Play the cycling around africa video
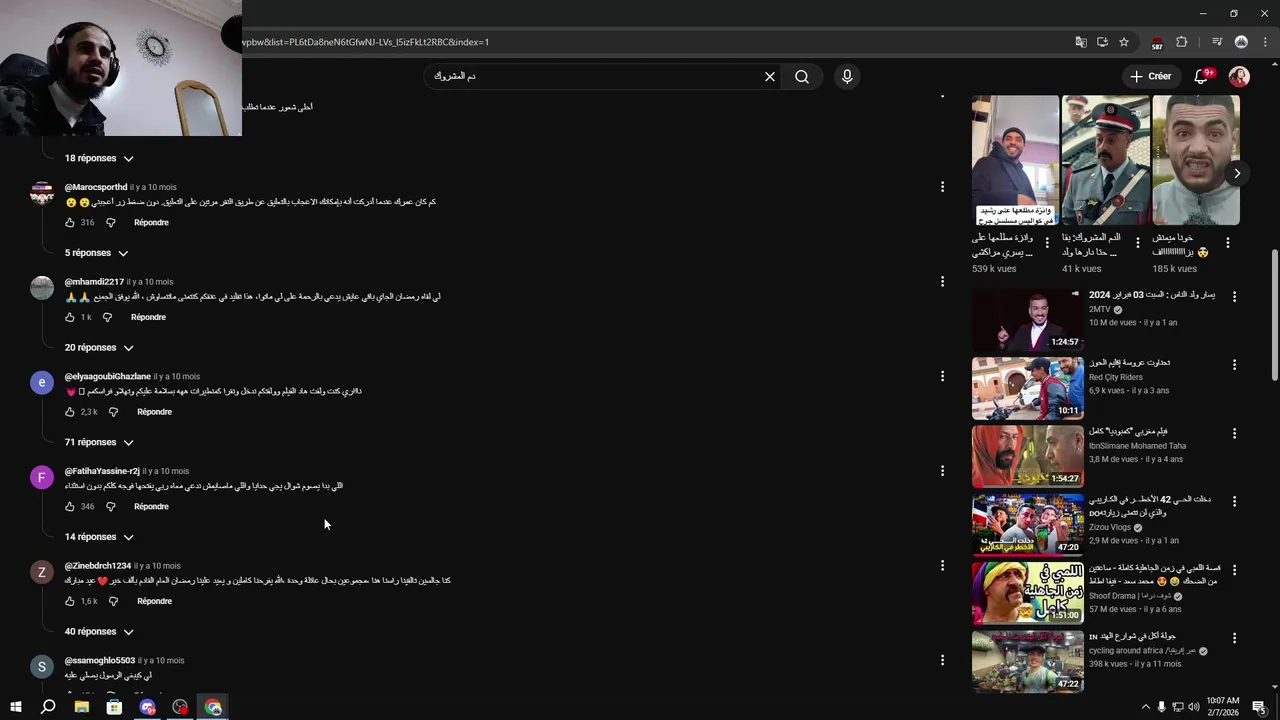This screenshot has height=720, width=1280. click(x=1028, y=661)
